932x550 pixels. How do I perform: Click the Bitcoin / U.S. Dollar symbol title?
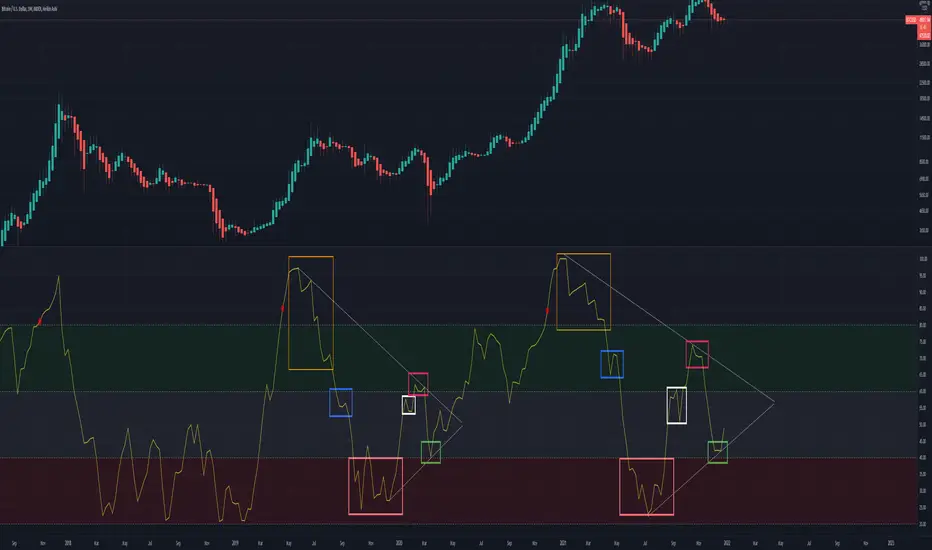click(x=29, y=9)
